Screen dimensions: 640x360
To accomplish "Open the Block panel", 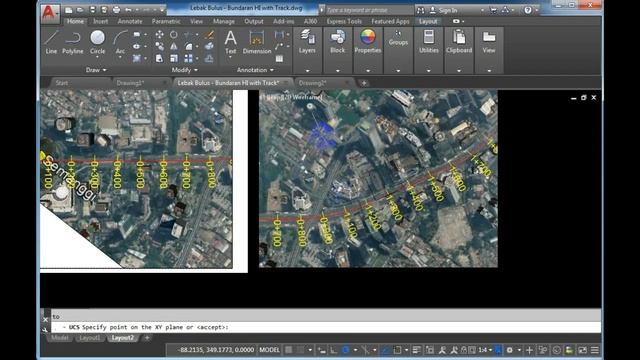I will click(x=338, y=42).
